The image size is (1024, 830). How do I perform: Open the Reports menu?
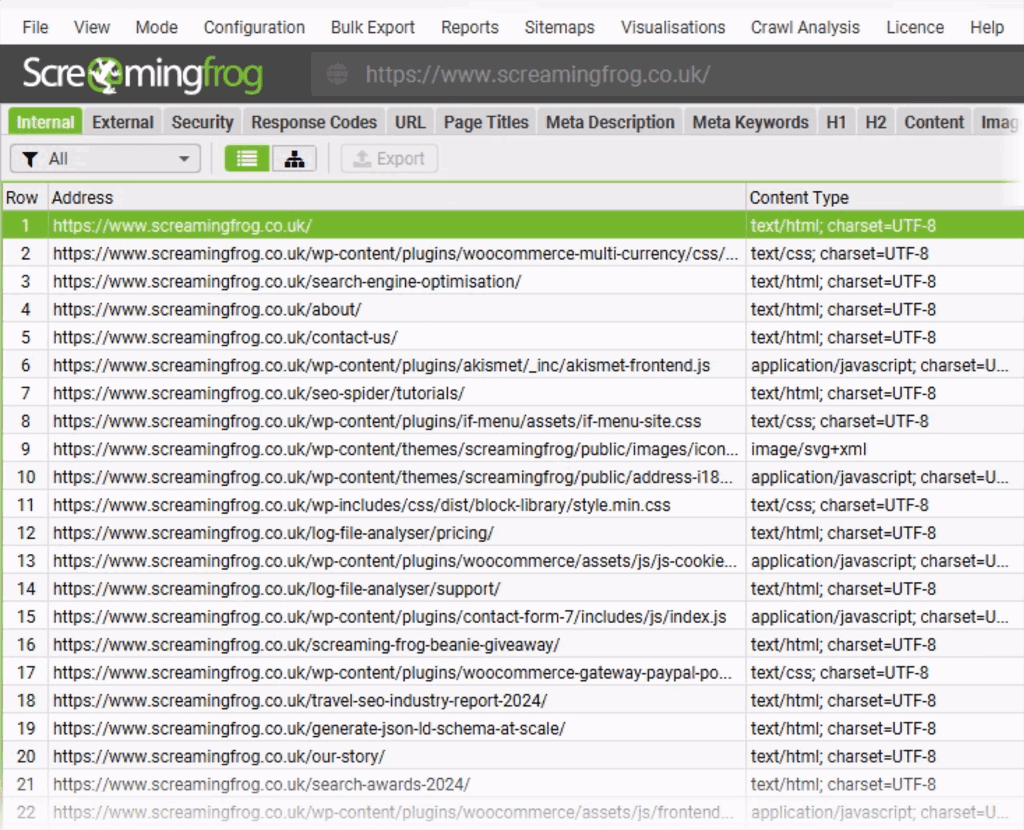[x=469, y=27]
